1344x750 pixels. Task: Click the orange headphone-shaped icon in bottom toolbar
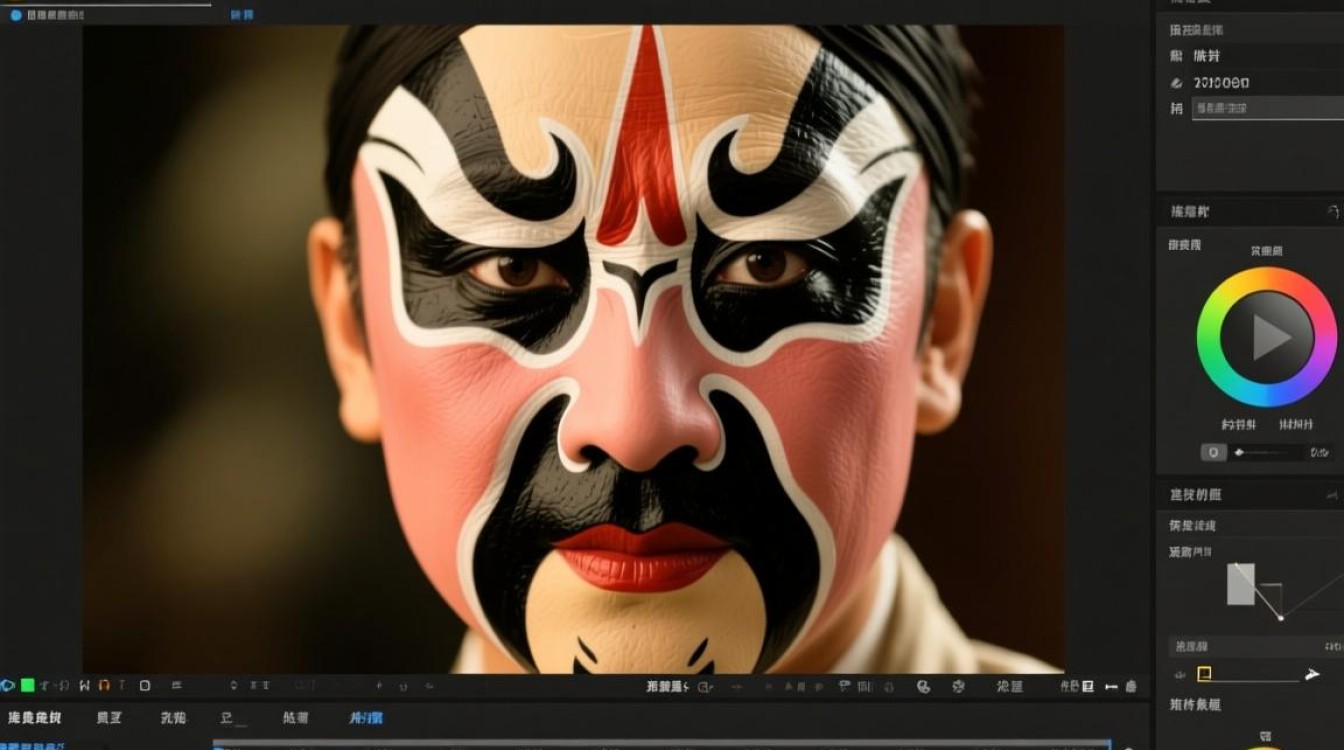(105, 686)
